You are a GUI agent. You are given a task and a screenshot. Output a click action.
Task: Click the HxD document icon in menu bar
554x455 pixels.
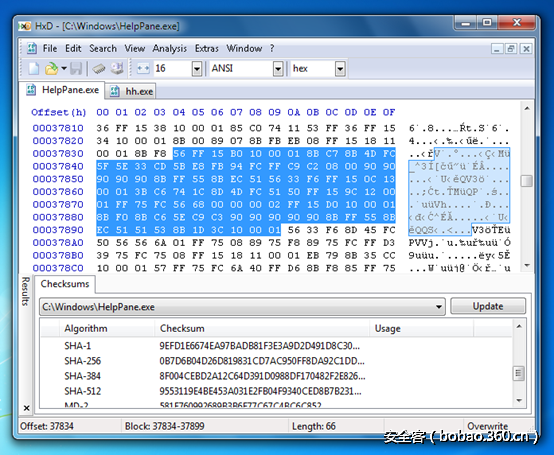coord(32,48)
